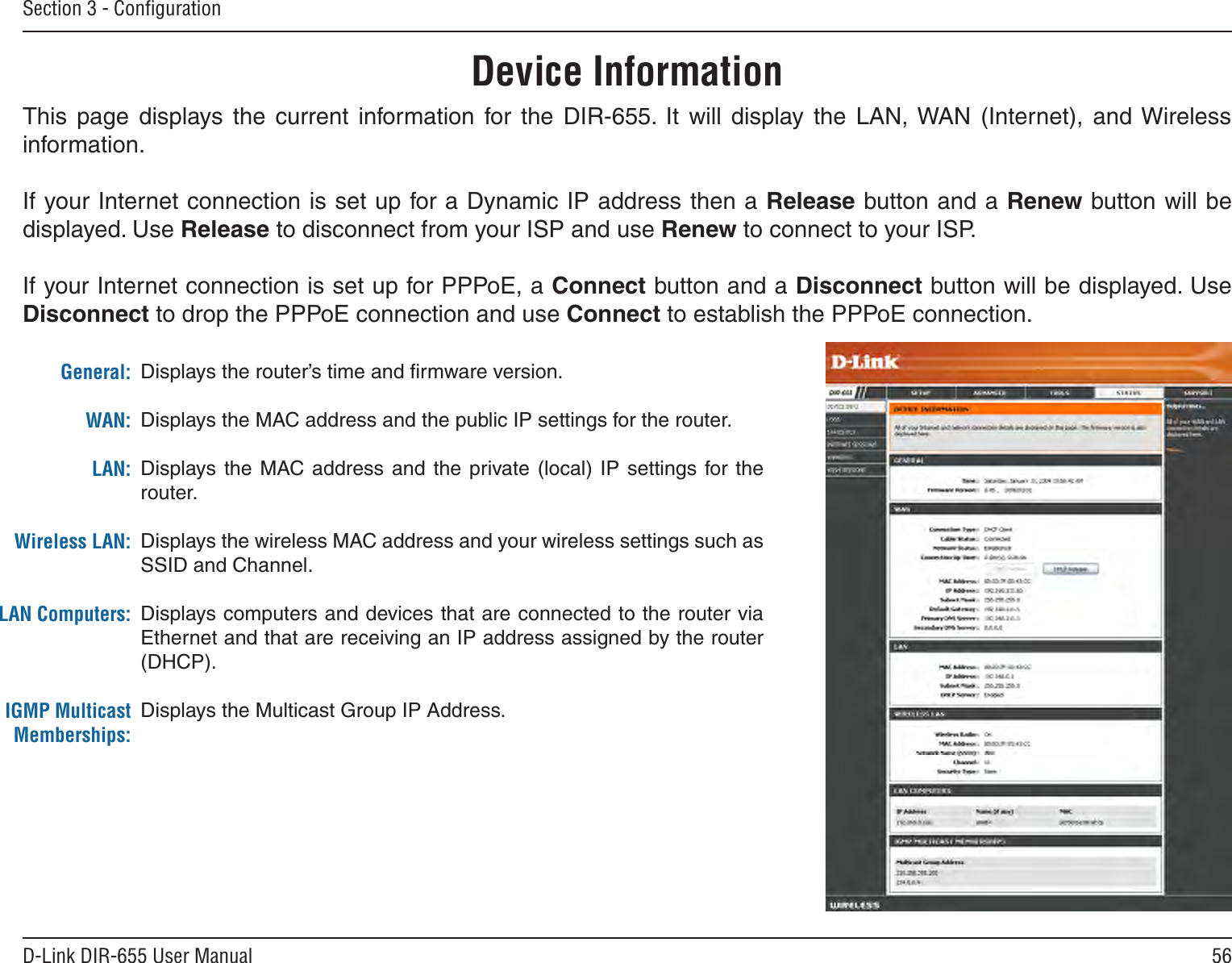This screenshot has width=1232, height=963.
Task: Click the D-Link logo in router banner
Action: pos(864,362)
